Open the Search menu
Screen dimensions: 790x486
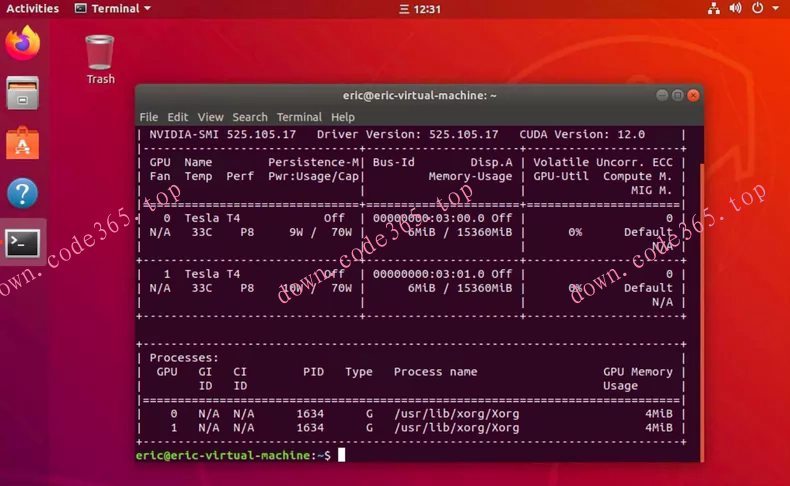[x=250, y=117]
